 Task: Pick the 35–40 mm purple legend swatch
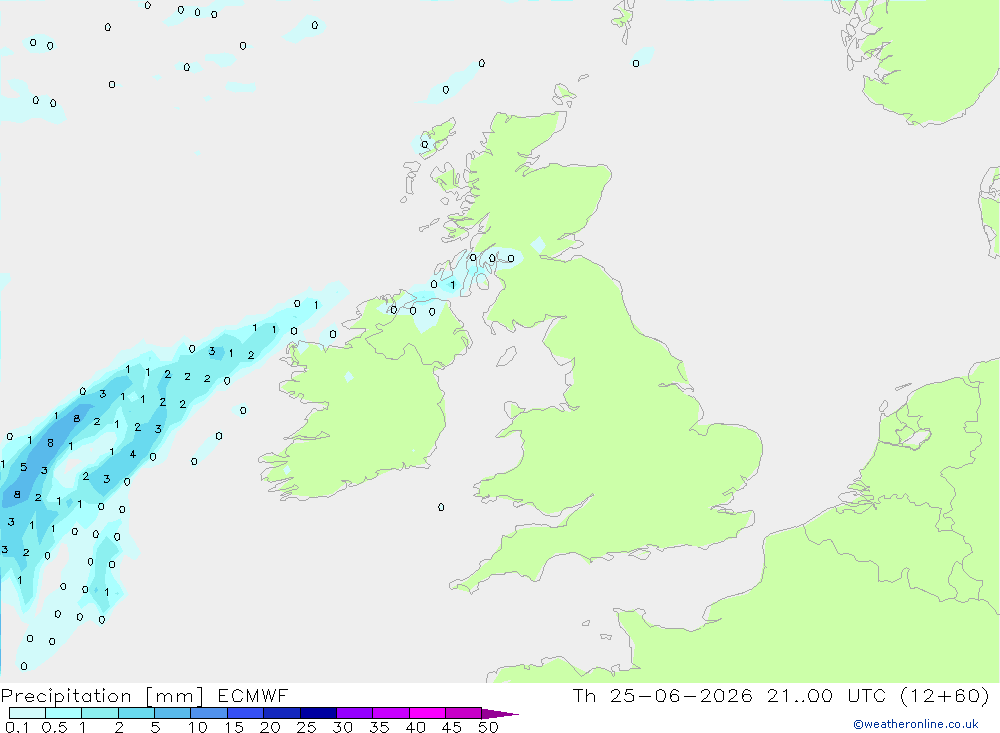coord(391,713)
